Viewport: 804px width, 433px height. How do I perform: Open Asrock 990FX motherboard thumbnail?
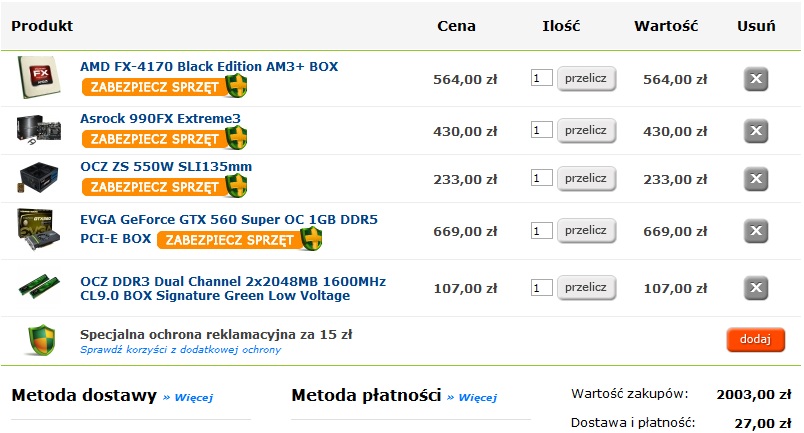click(39, 129)
